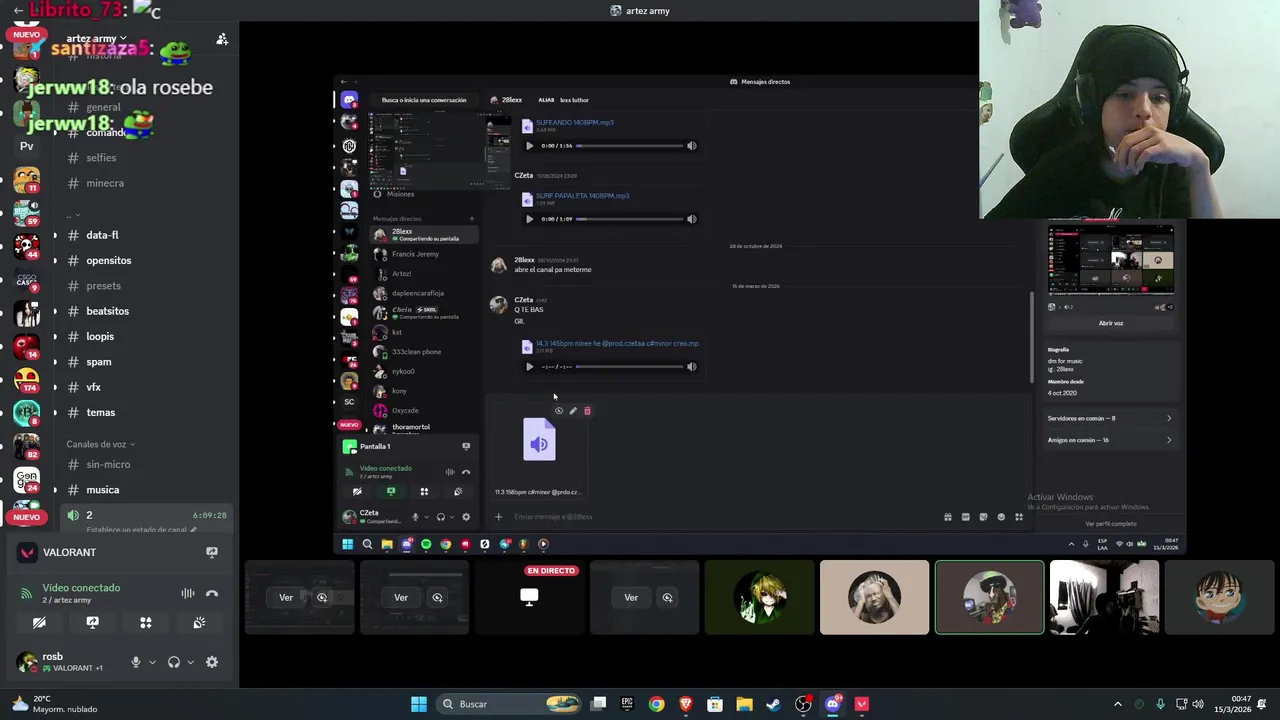Click Abrir voz in profile panel
Viewport: 1280px width, 720px height.
(x=1110, y=323)
